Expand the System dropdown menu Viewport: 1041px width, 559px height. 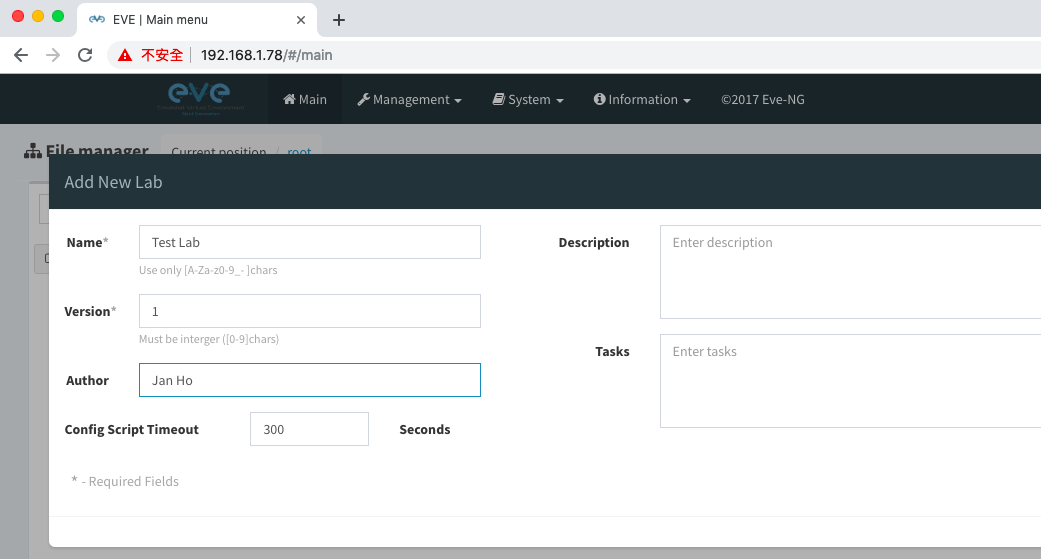[x=528, y=99]
